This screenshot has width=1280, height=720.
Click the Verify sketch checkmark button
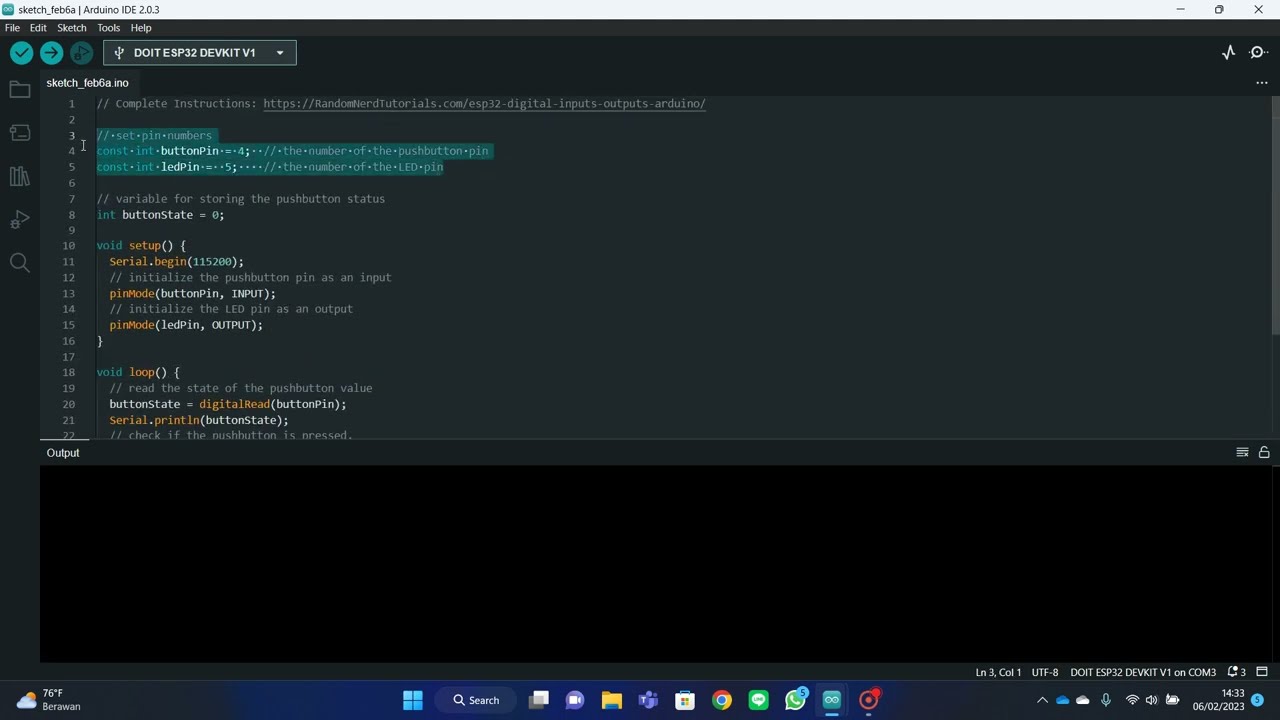click(x=21, y=53)
